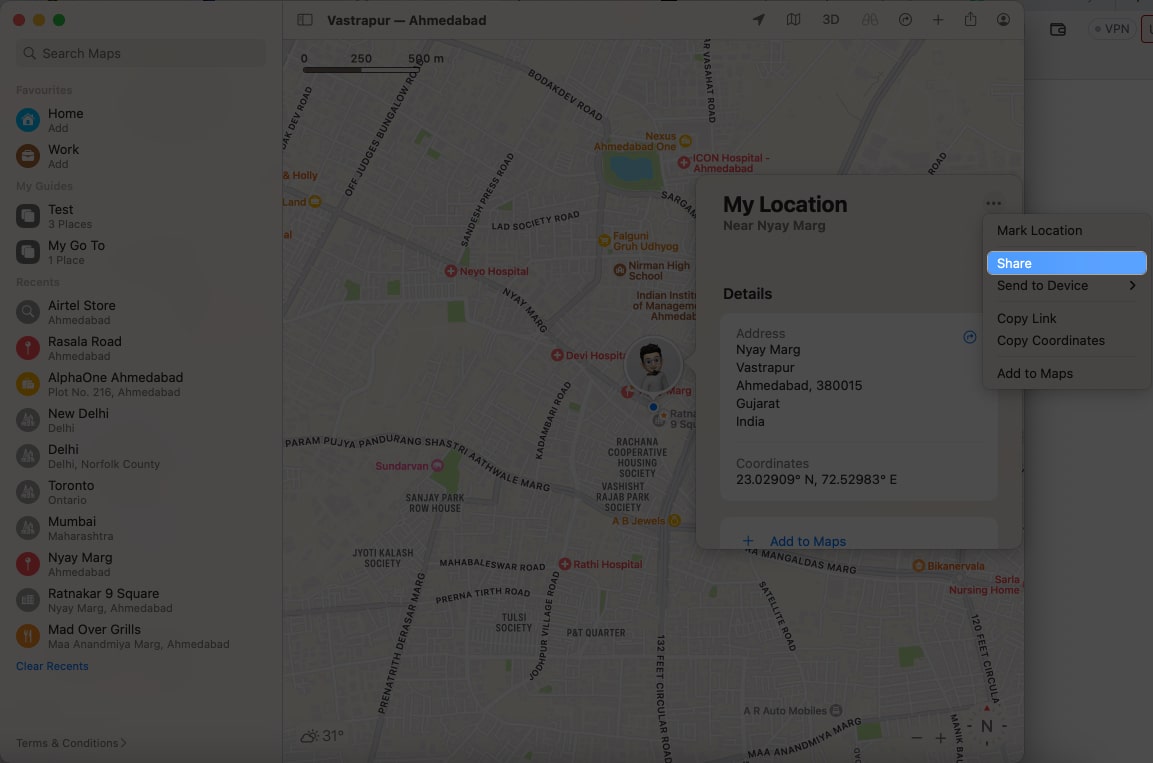This screenshot has width=1153, height=763.
Task: Click the Nirman High School marker
Action: (620, 270)
